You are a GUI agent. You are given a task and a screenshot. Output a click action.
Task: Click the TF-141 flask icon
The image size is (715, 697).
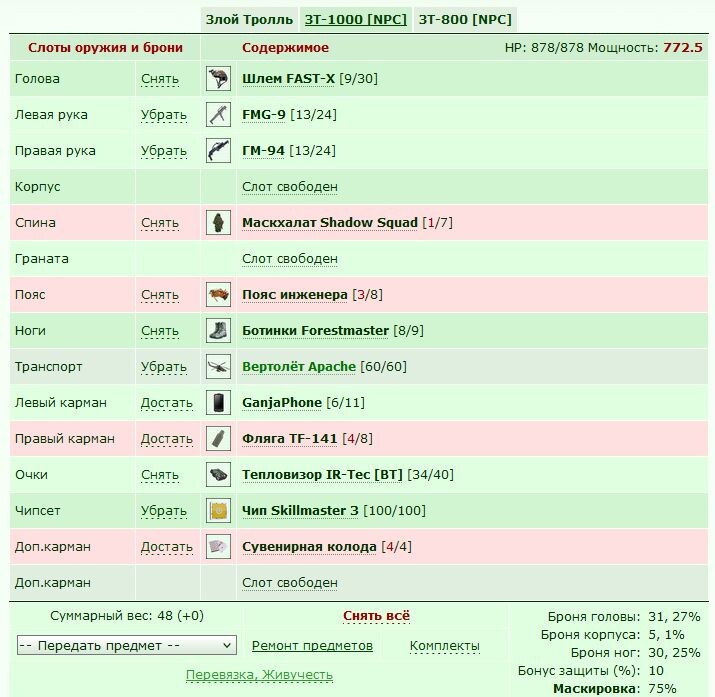(x=218, y=439)
